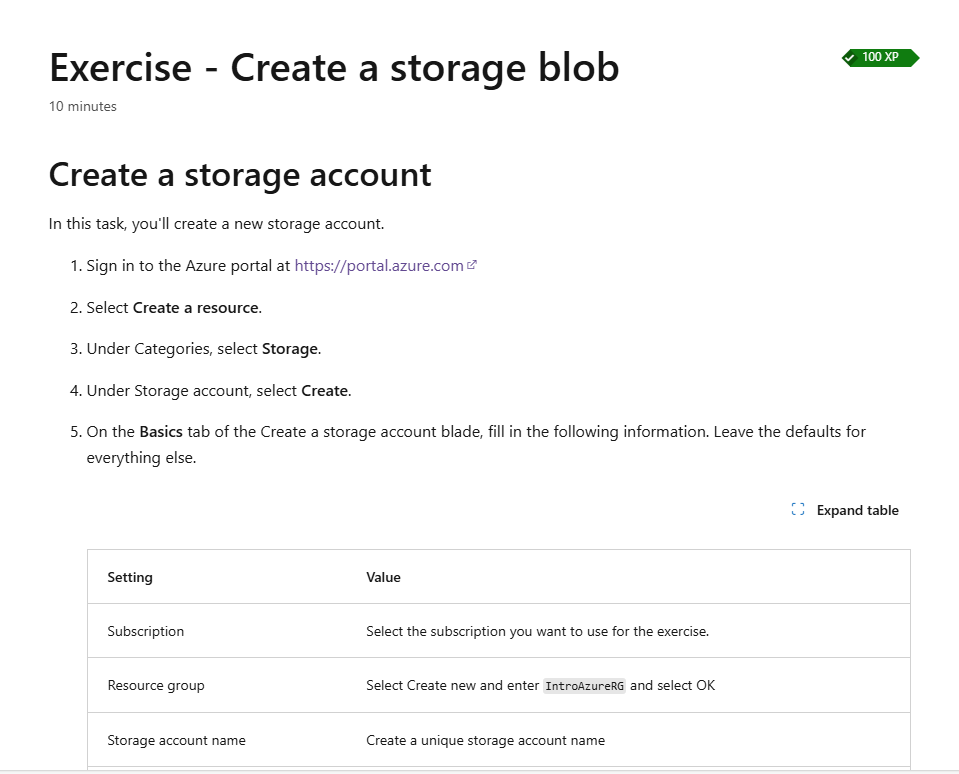Click the Create a storage account heading
This screenshot has height=774, width=959.
click(239, 174)
